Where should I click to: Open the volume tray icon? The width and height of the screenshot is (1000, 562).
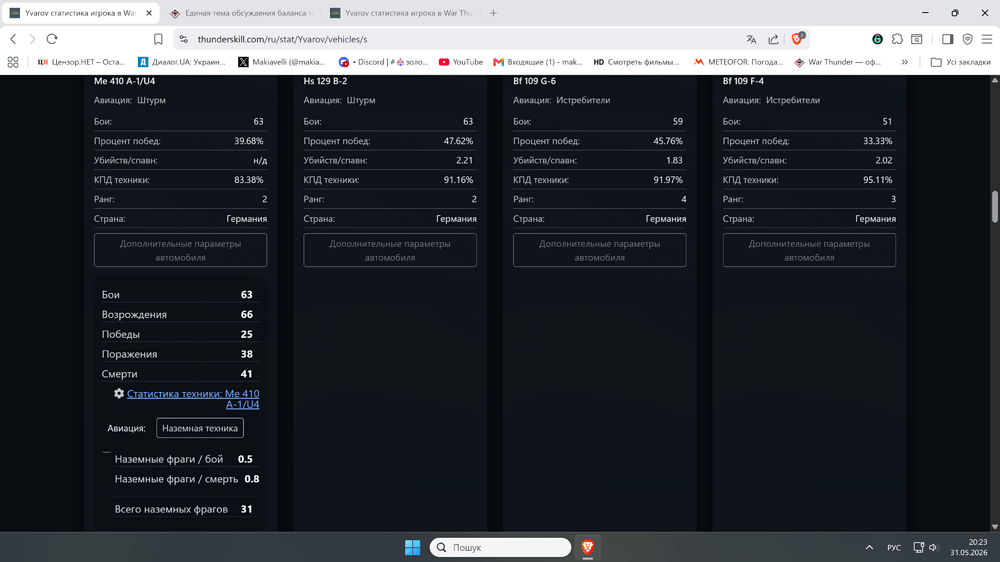[x=934, y=547]
